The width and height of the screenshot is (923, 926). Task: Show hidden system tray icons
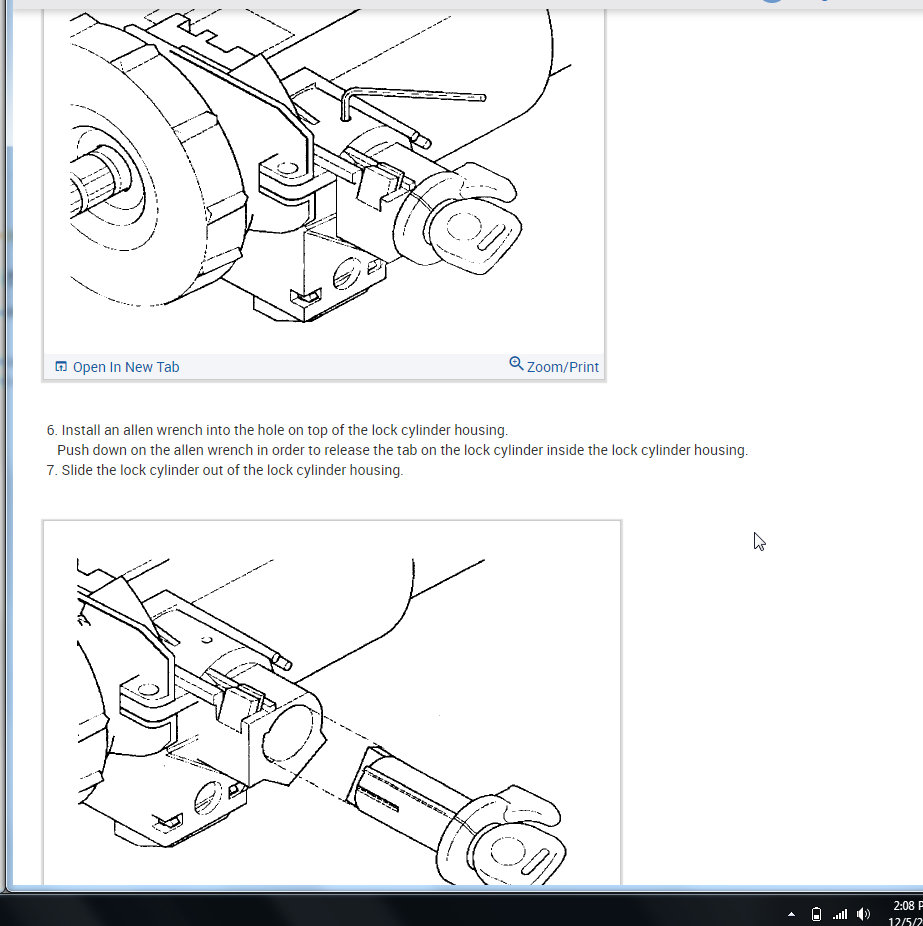click(791, 914)
